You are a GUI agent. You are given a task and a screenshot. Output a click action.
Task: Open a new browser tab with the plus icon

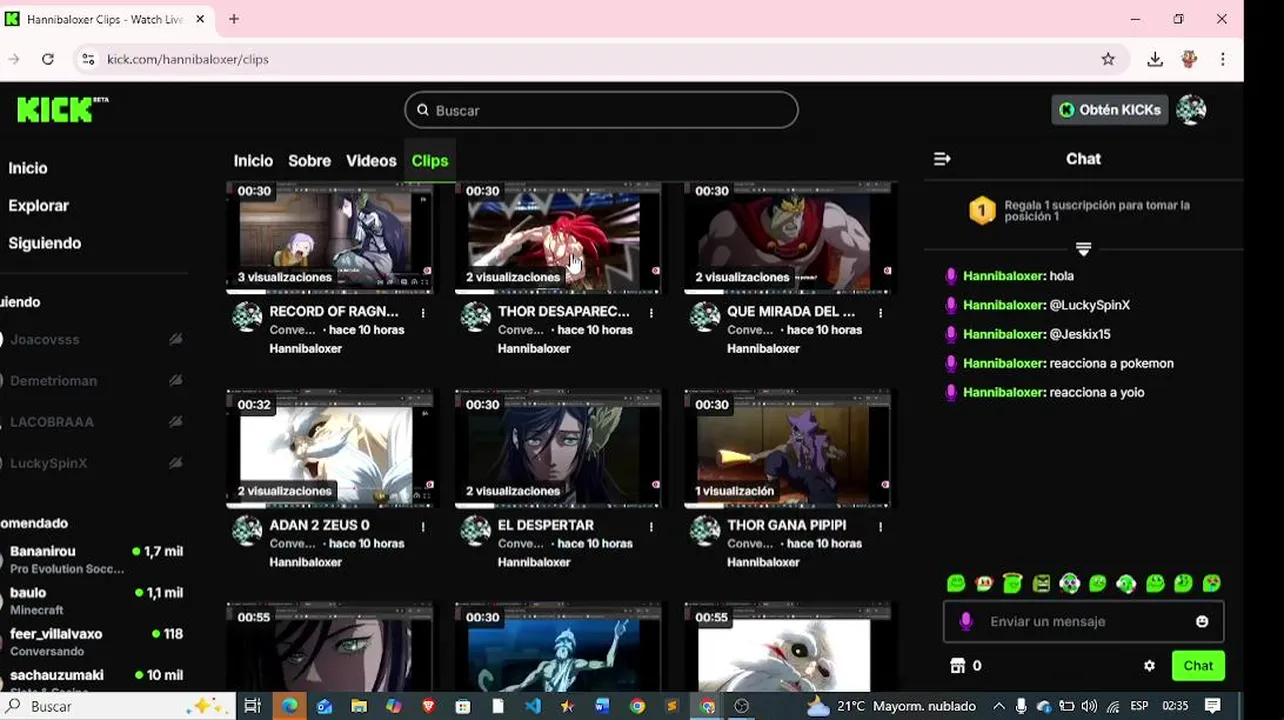click(234, 19)
